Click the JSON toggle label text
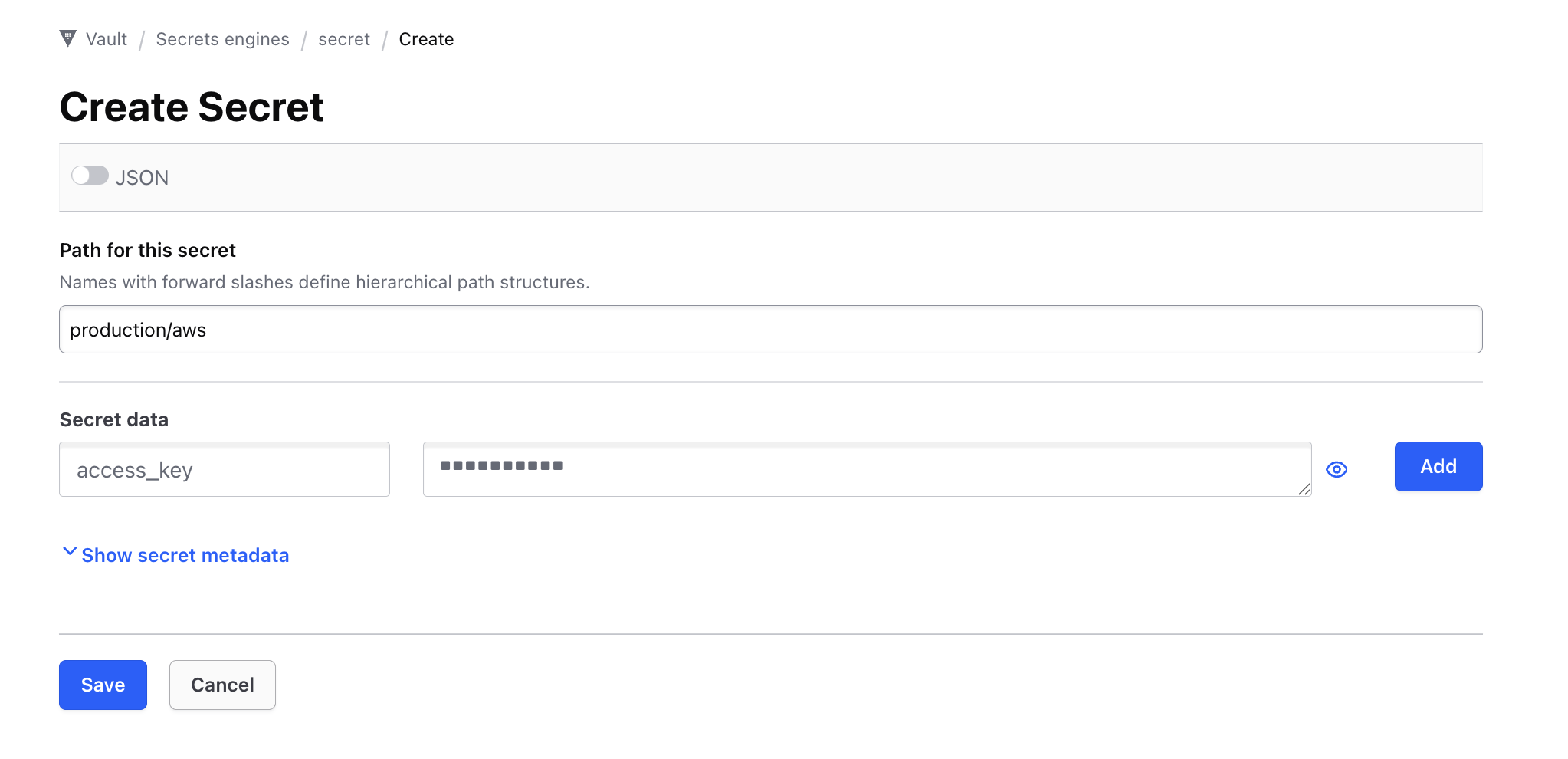 coord(142,178)
